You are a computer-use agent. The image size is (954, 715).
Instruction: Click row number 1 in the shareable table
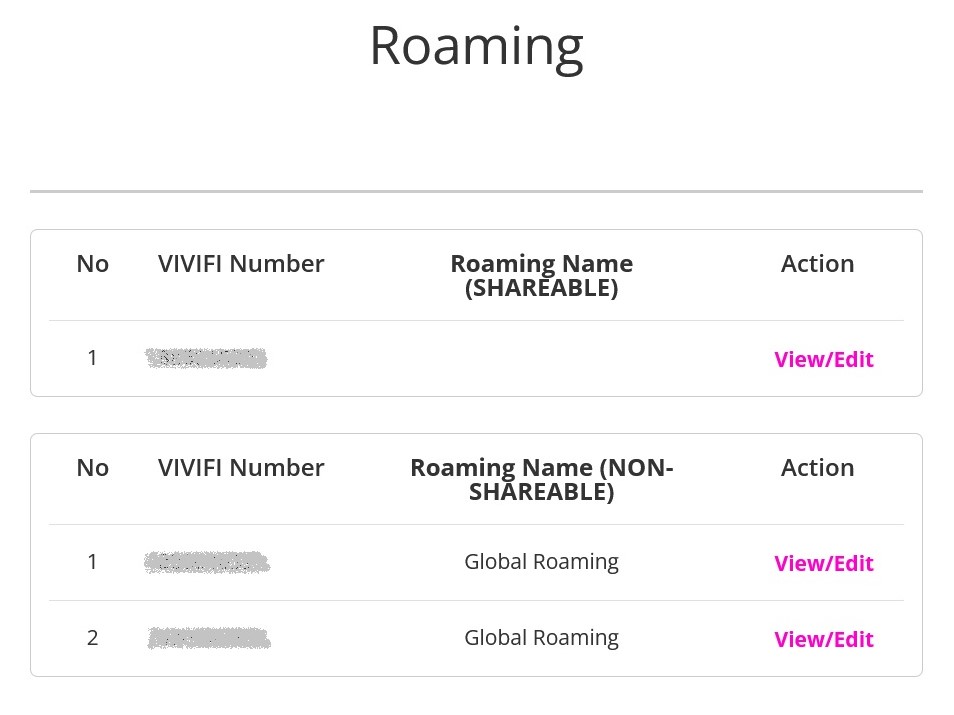[92, 358]
